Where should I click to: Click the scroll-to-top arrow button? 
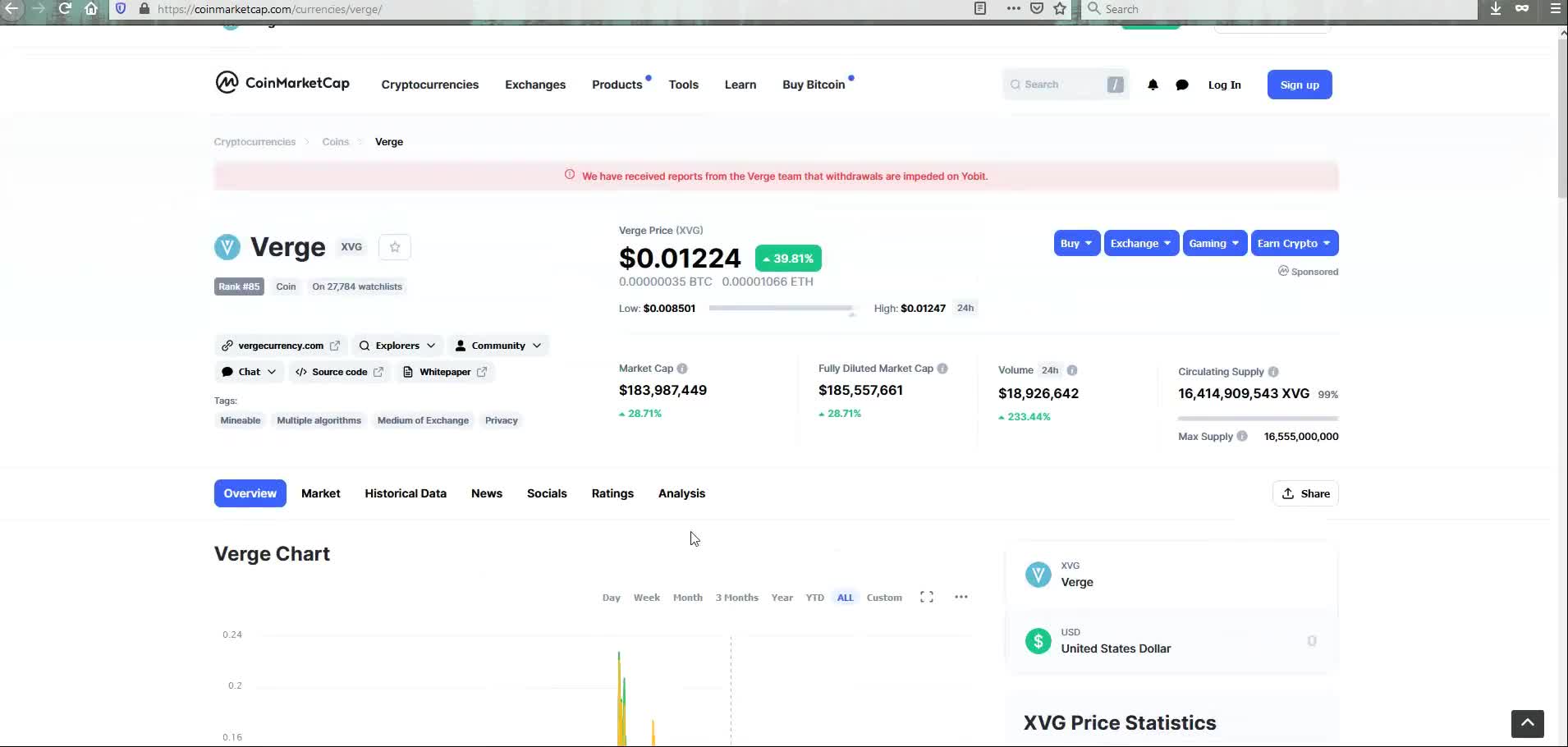(1528, 724)
